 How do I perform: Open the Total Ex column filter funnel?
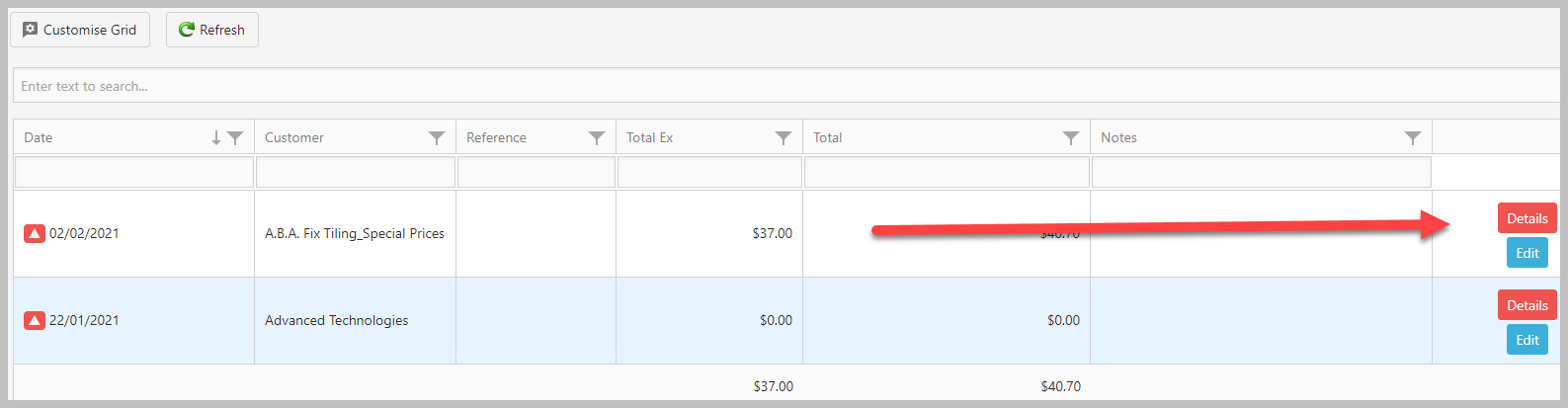[x=784, y=138]
